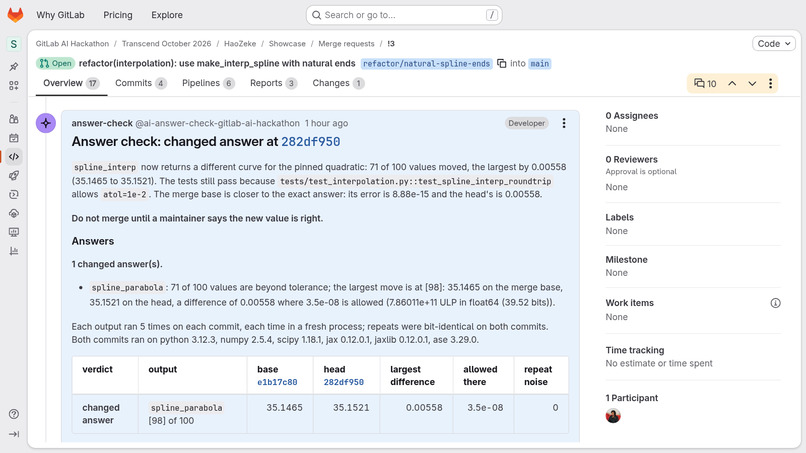Open the answer-check comment kebab menu
The height and width of the screenshot is (453, 806).
564,123
